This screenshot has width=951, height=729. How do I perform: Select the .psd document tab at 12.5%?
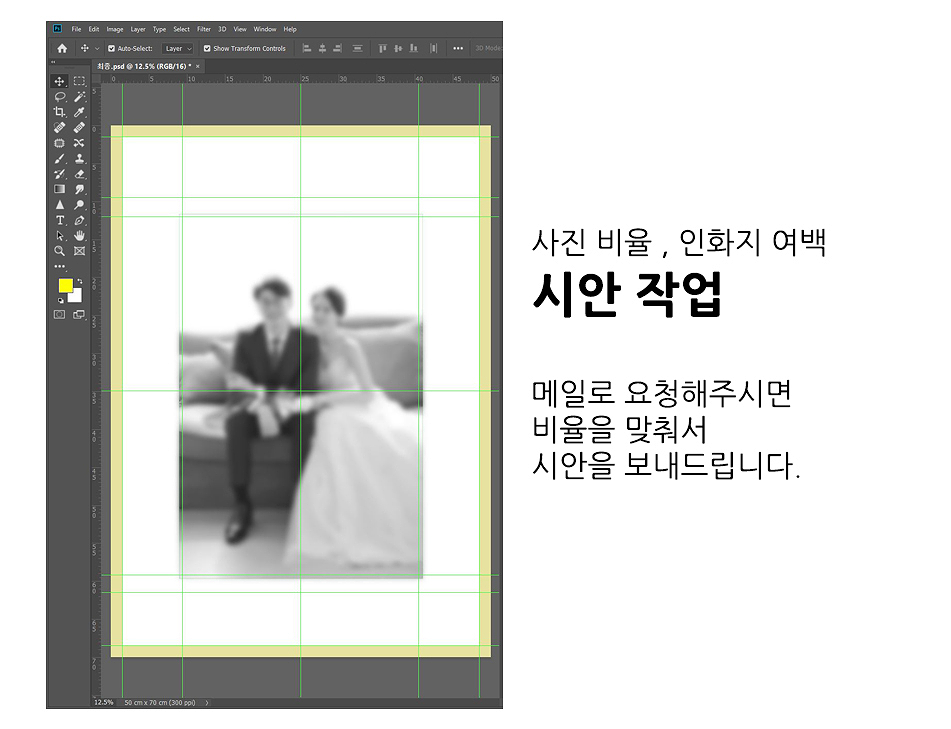(144, 66)
